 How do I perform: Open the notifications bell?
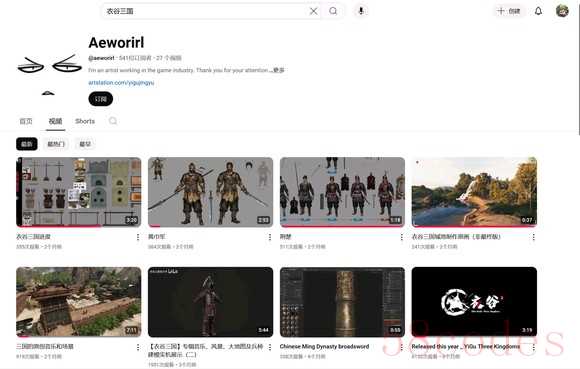click(538, 11)
